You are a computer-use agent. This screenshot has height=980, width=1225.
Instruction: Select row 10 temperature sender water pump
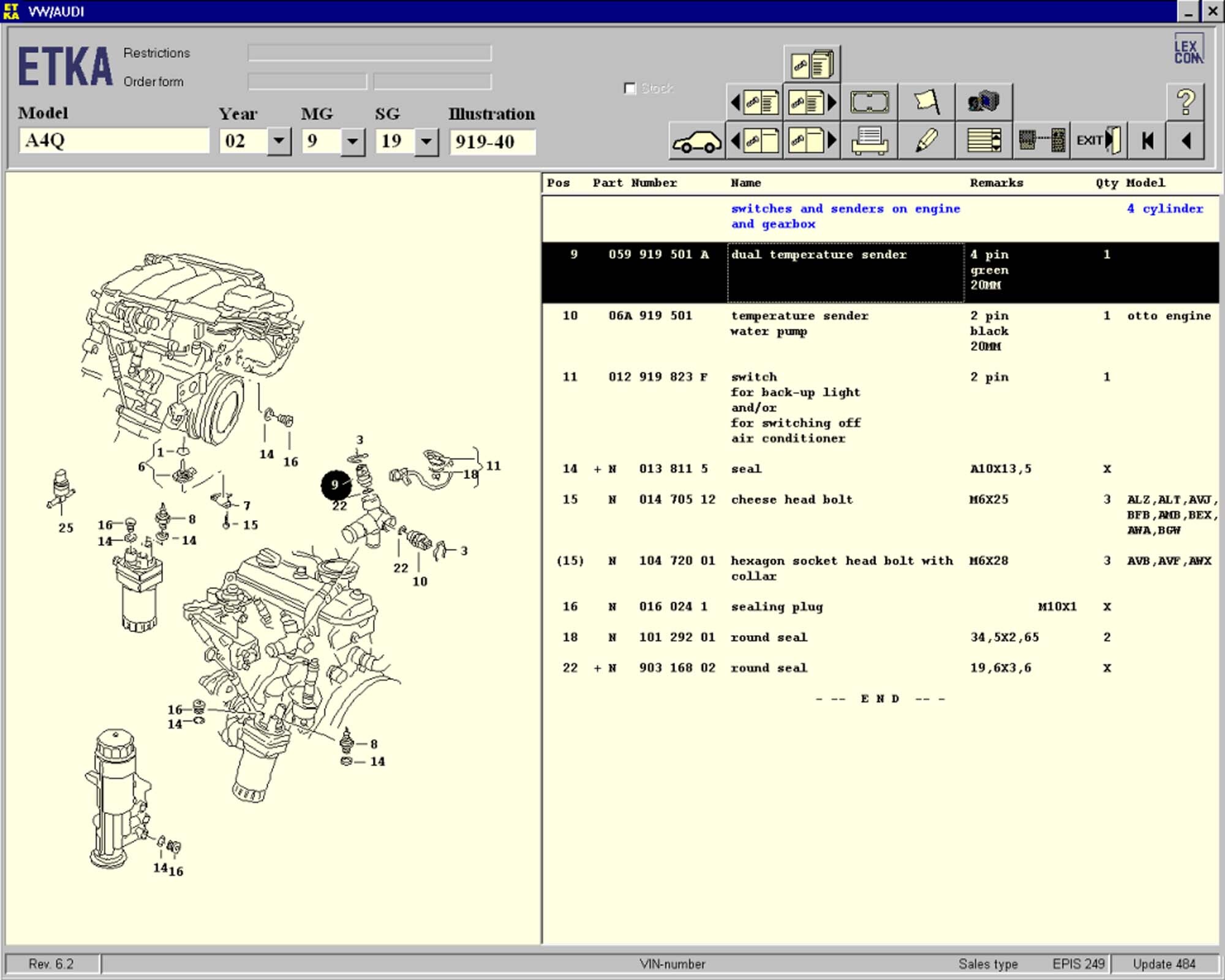tap(880, 331)
